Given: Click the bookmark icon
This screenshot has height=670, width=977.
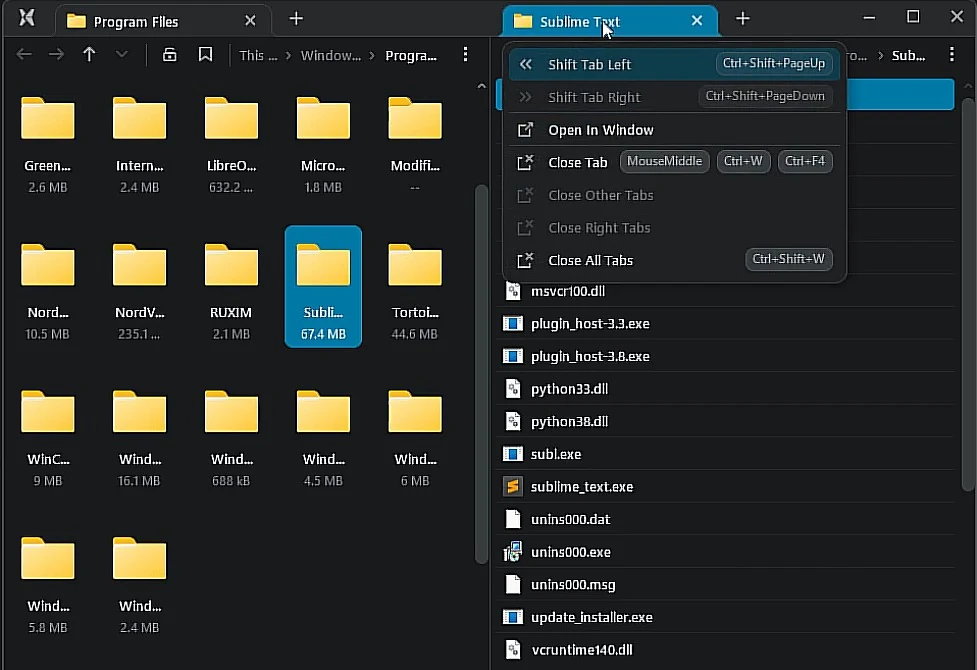Looking at the screenshot, I should pos(205,55).
